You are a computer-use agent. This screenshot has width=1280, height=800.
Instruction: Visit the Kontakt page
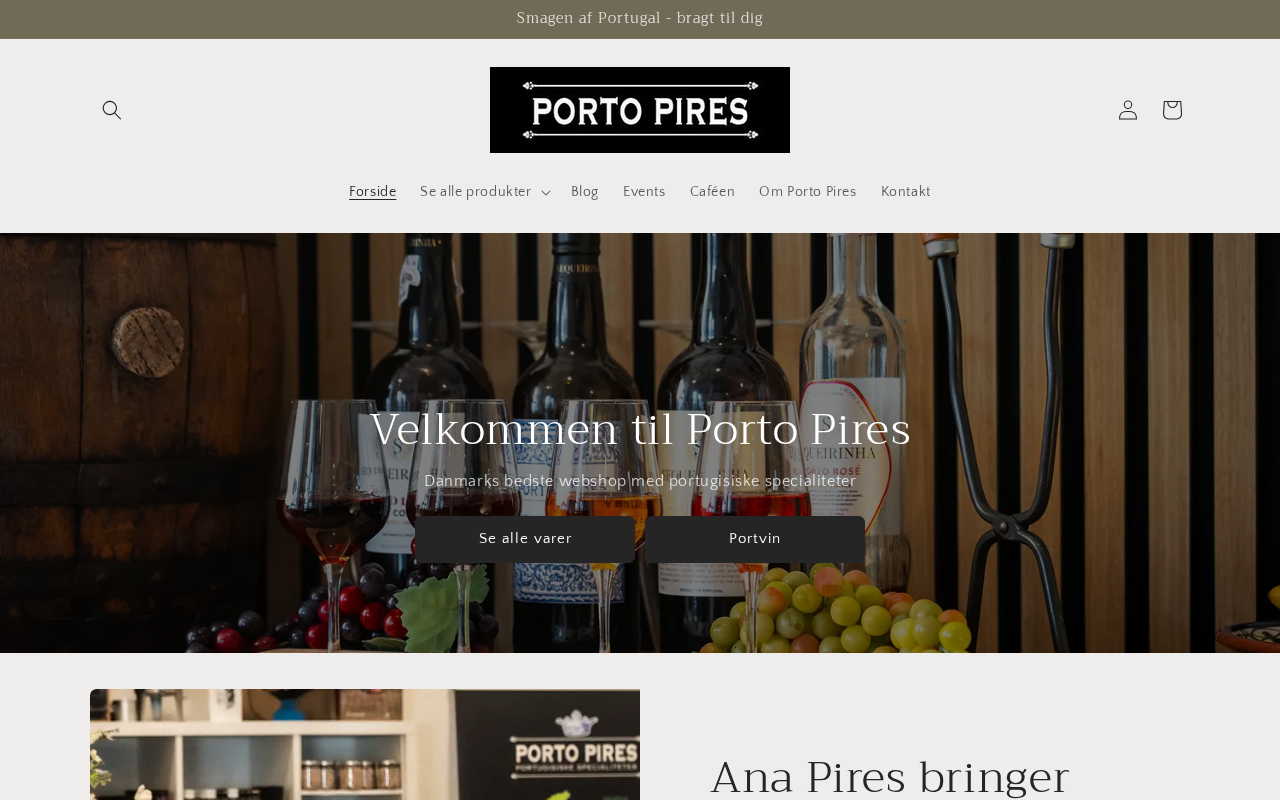point(906,192)
